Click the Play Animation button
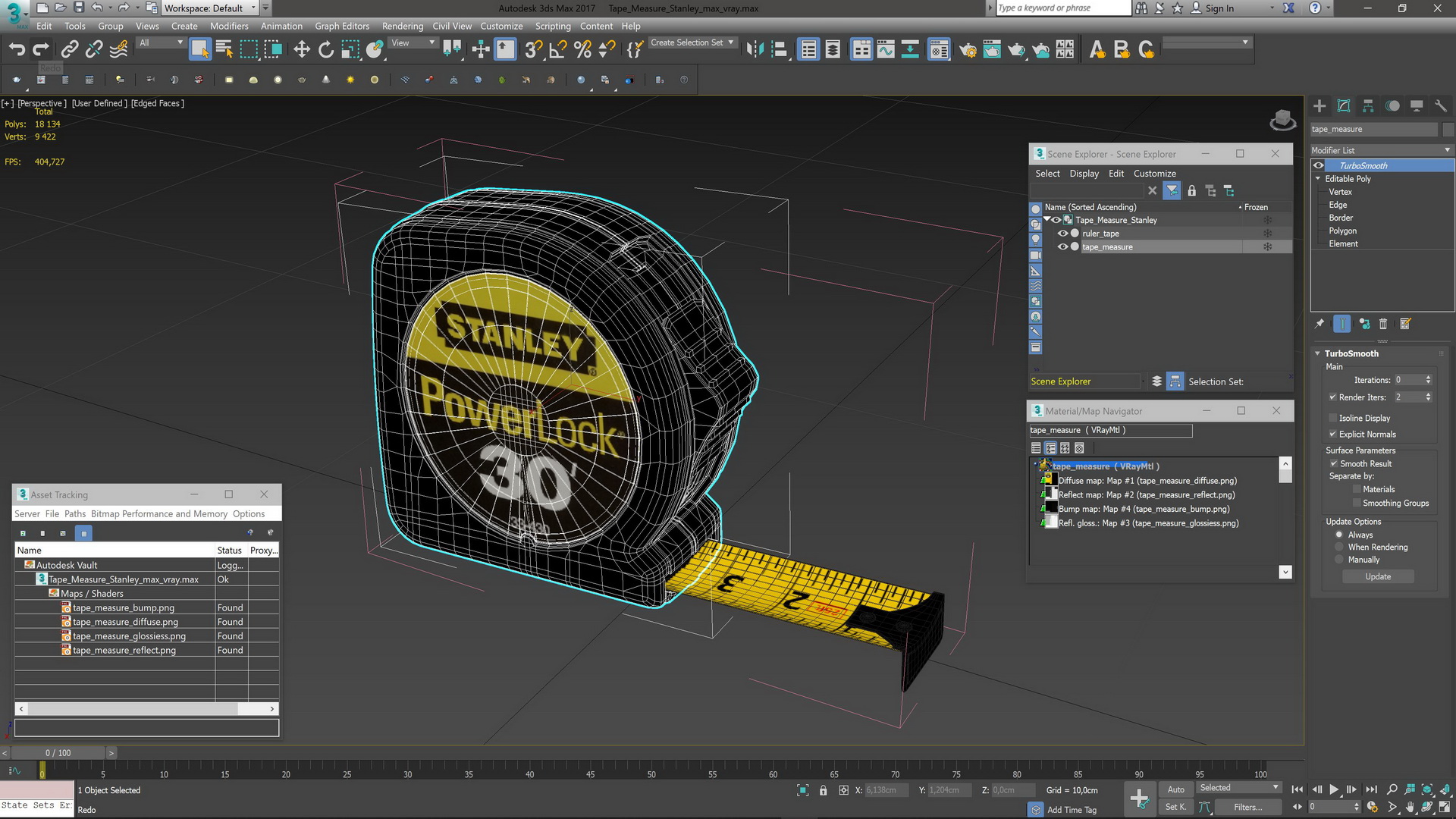The height and width of the screenshot is (819, 1456). pyautogui.click(x=1334, y=789)
